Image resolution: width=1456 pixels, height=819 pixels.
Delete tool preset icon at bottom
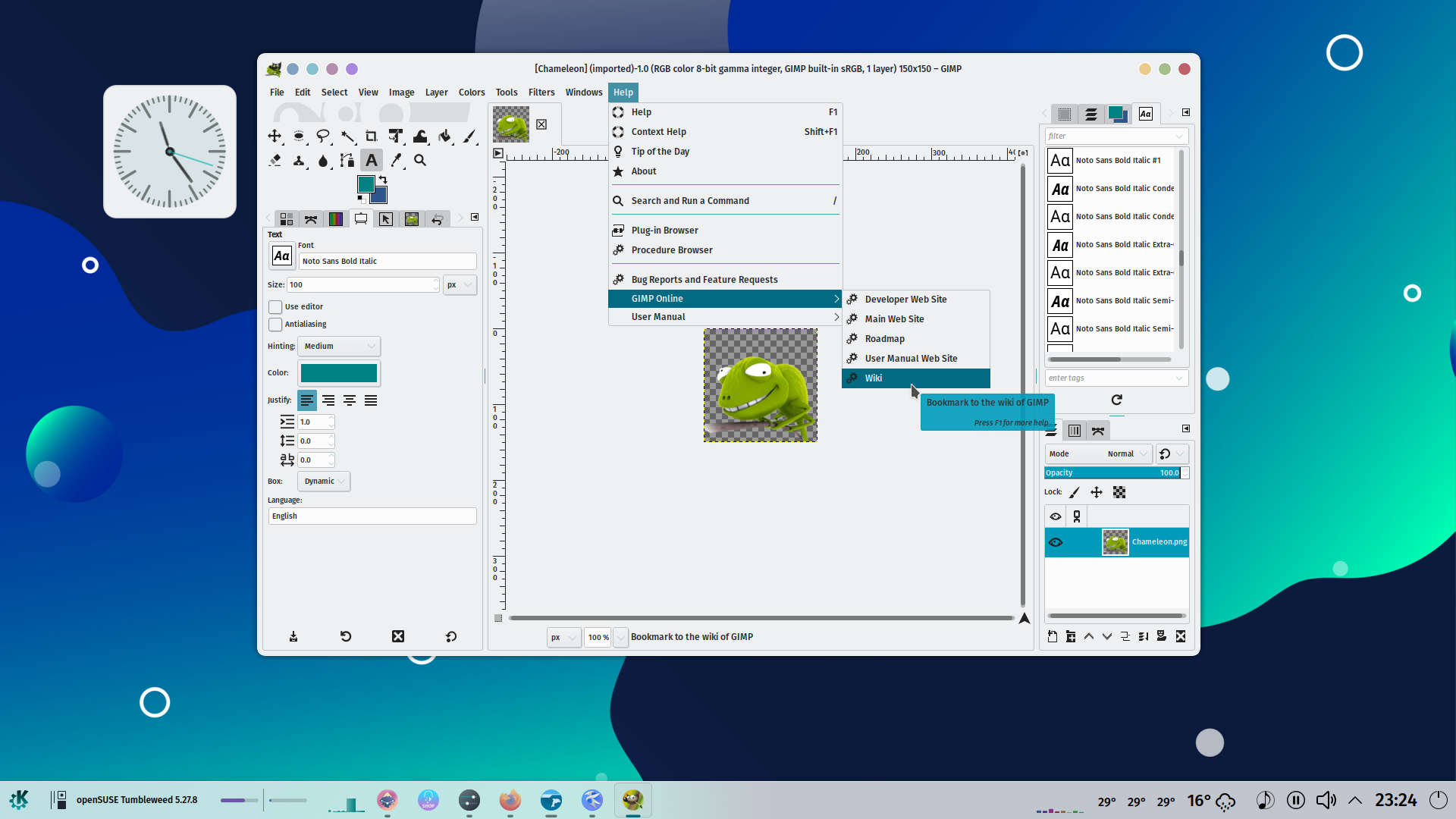click(x=398, y=636)
